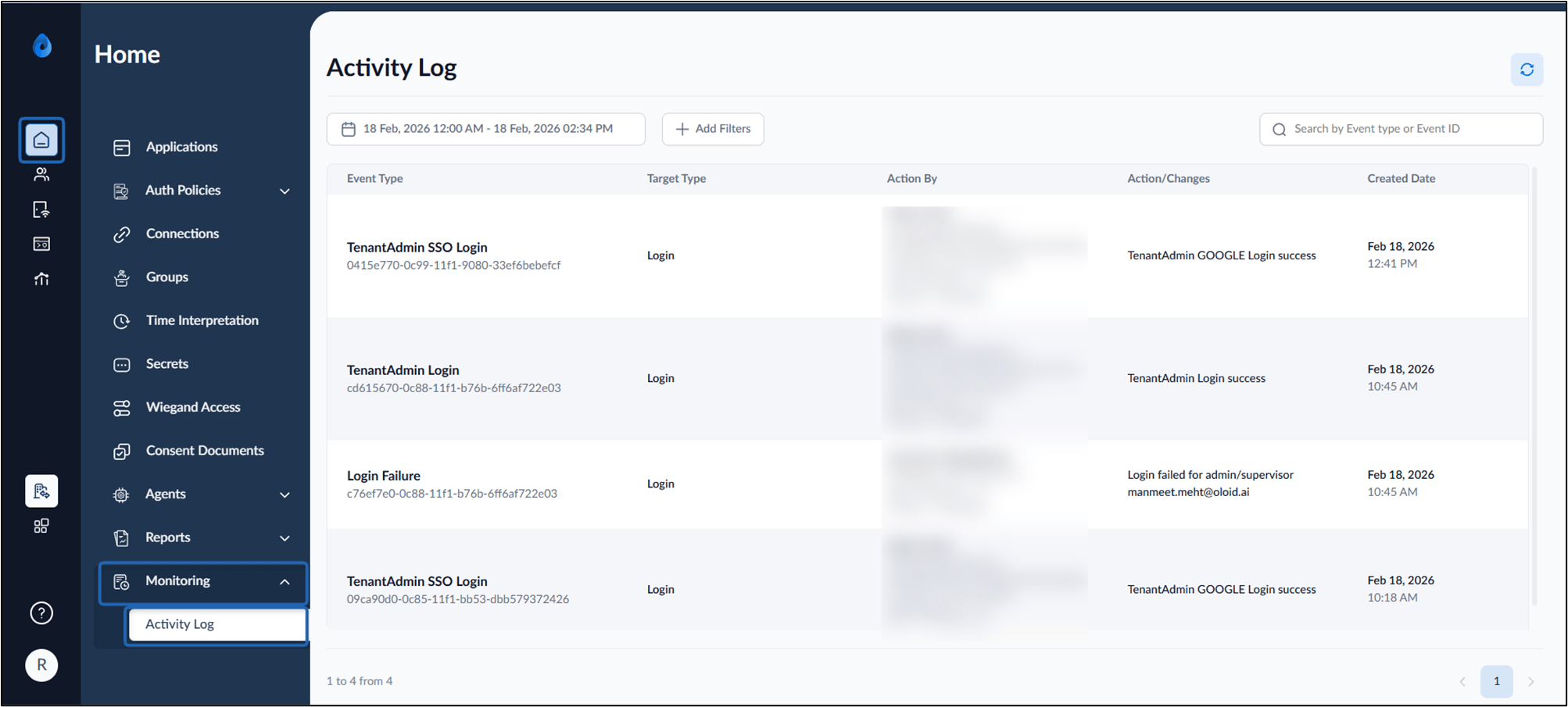Click the calendar icon in the date range
This screenshot has width=1568, height=707.
[x=349, y=129]
